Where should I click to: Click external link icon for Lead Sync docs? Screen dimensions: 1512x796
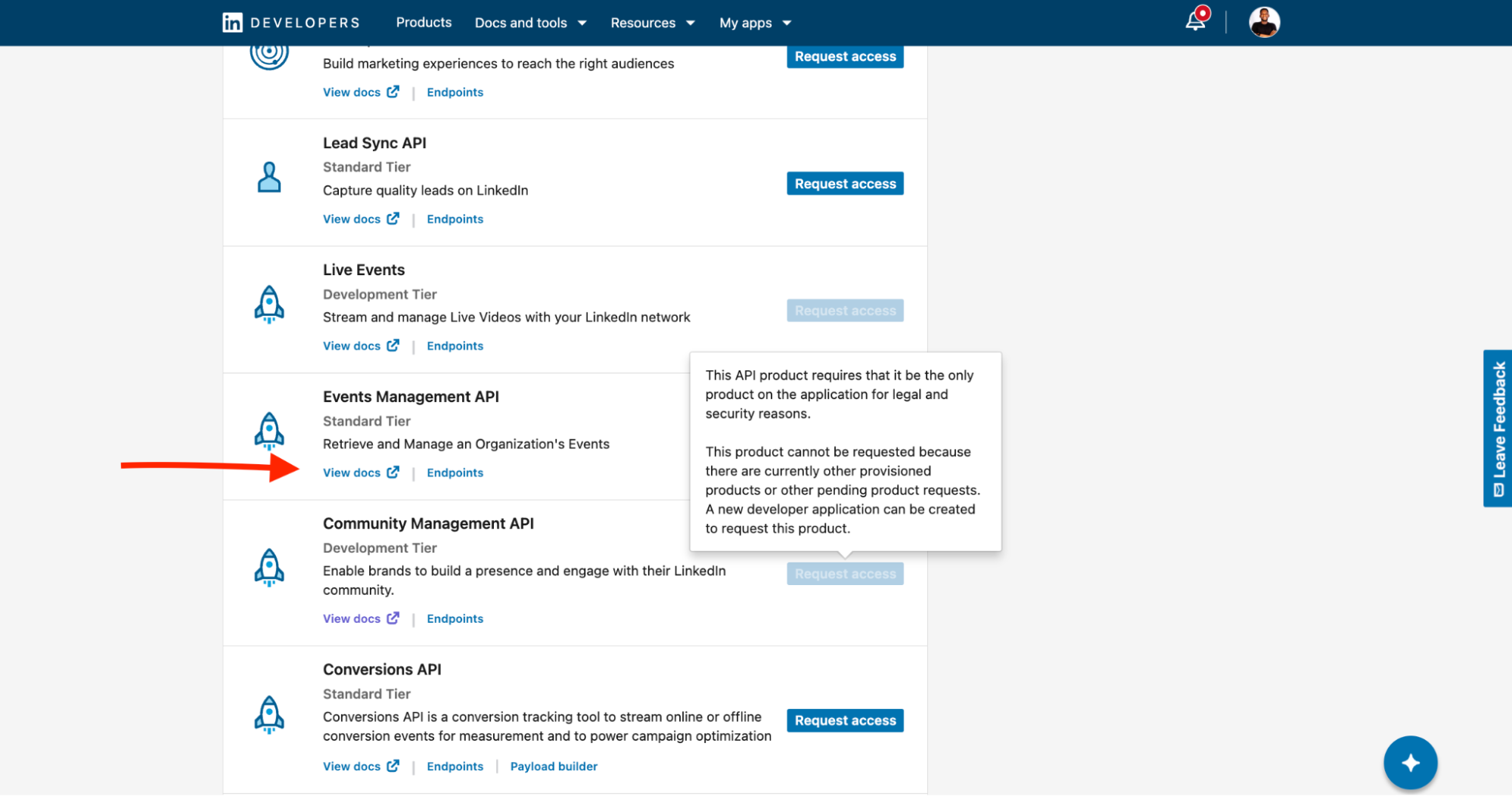click(x=393, y=218)
